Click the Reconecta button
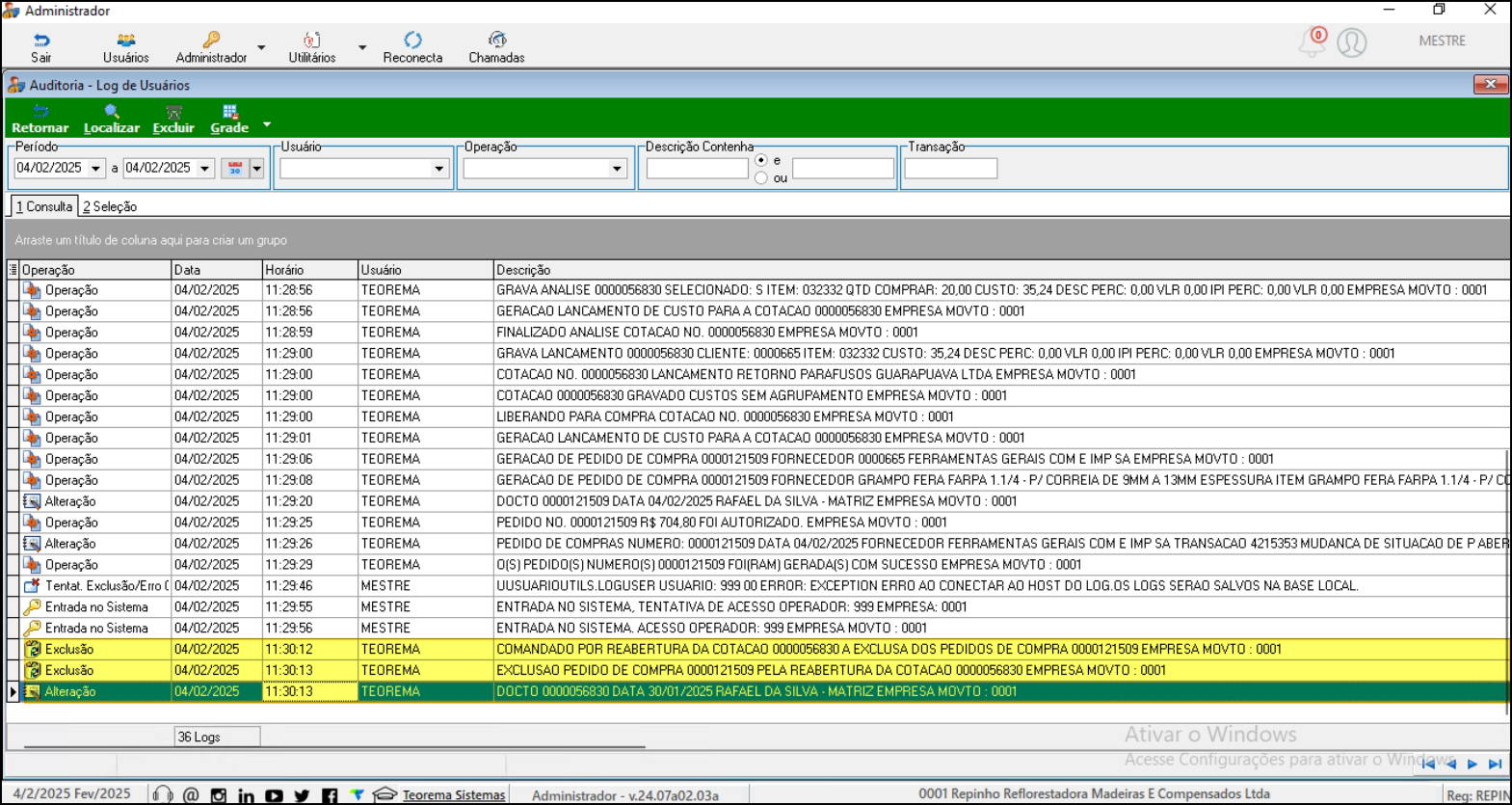 click(x=412, y=47)
